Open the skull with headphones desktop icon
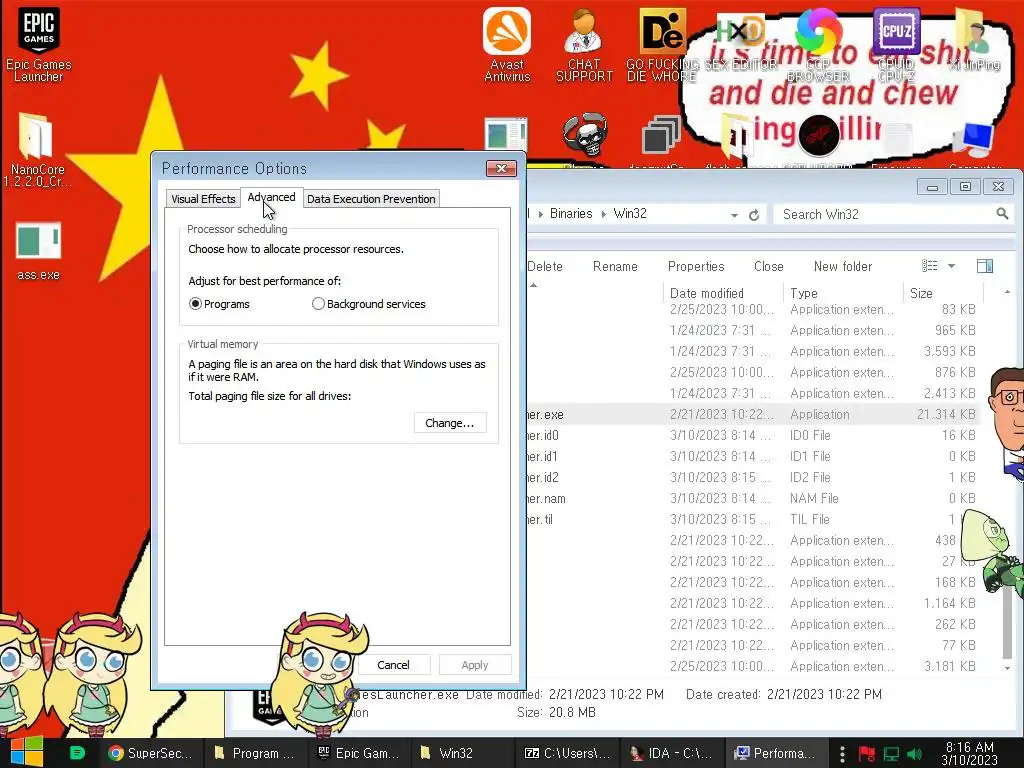The width and height of the screenshot is (1024, 768). (x=584, y=134)
